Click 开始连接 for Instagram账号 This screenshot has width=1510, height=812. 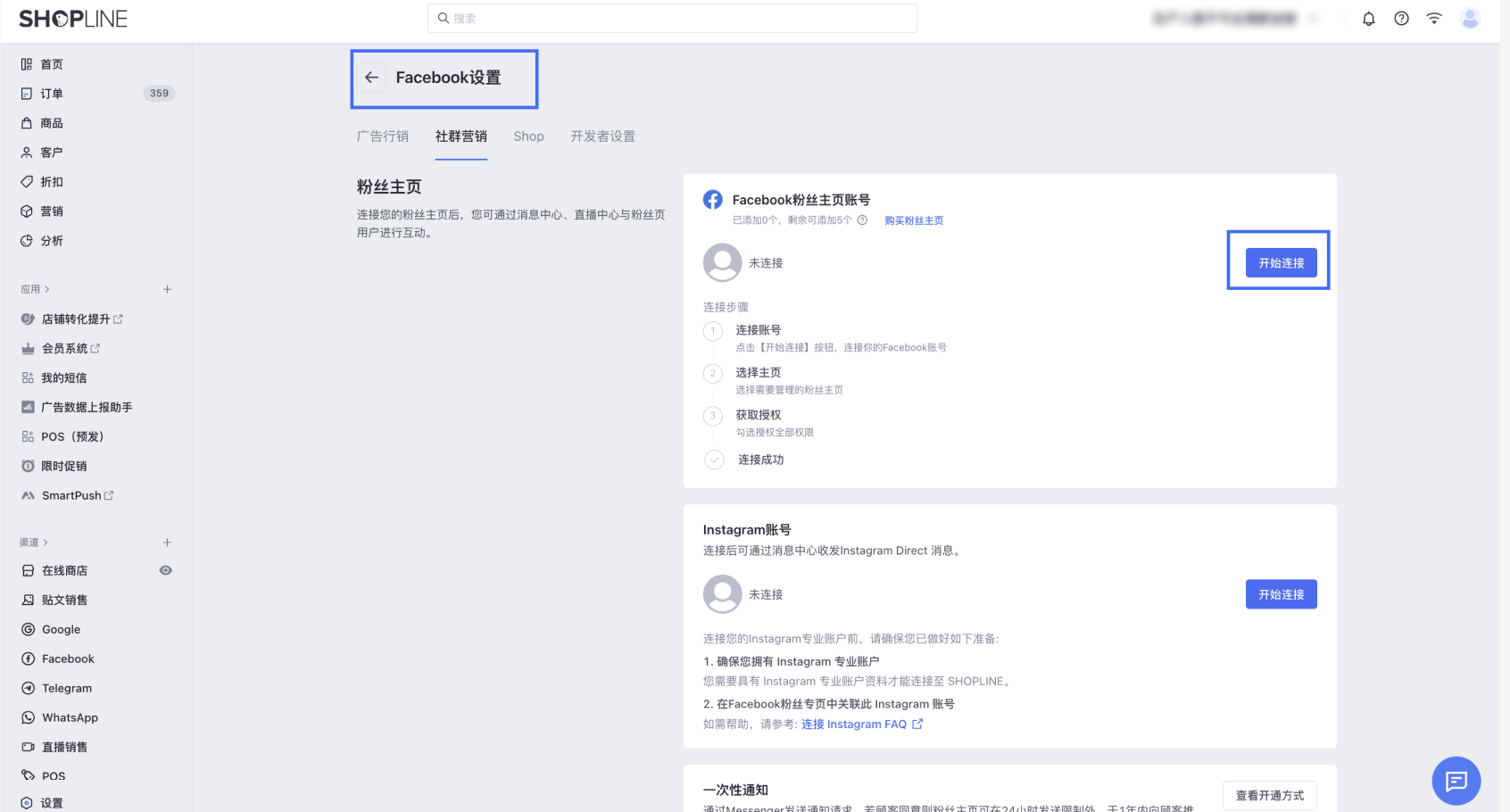point(1282,594)
